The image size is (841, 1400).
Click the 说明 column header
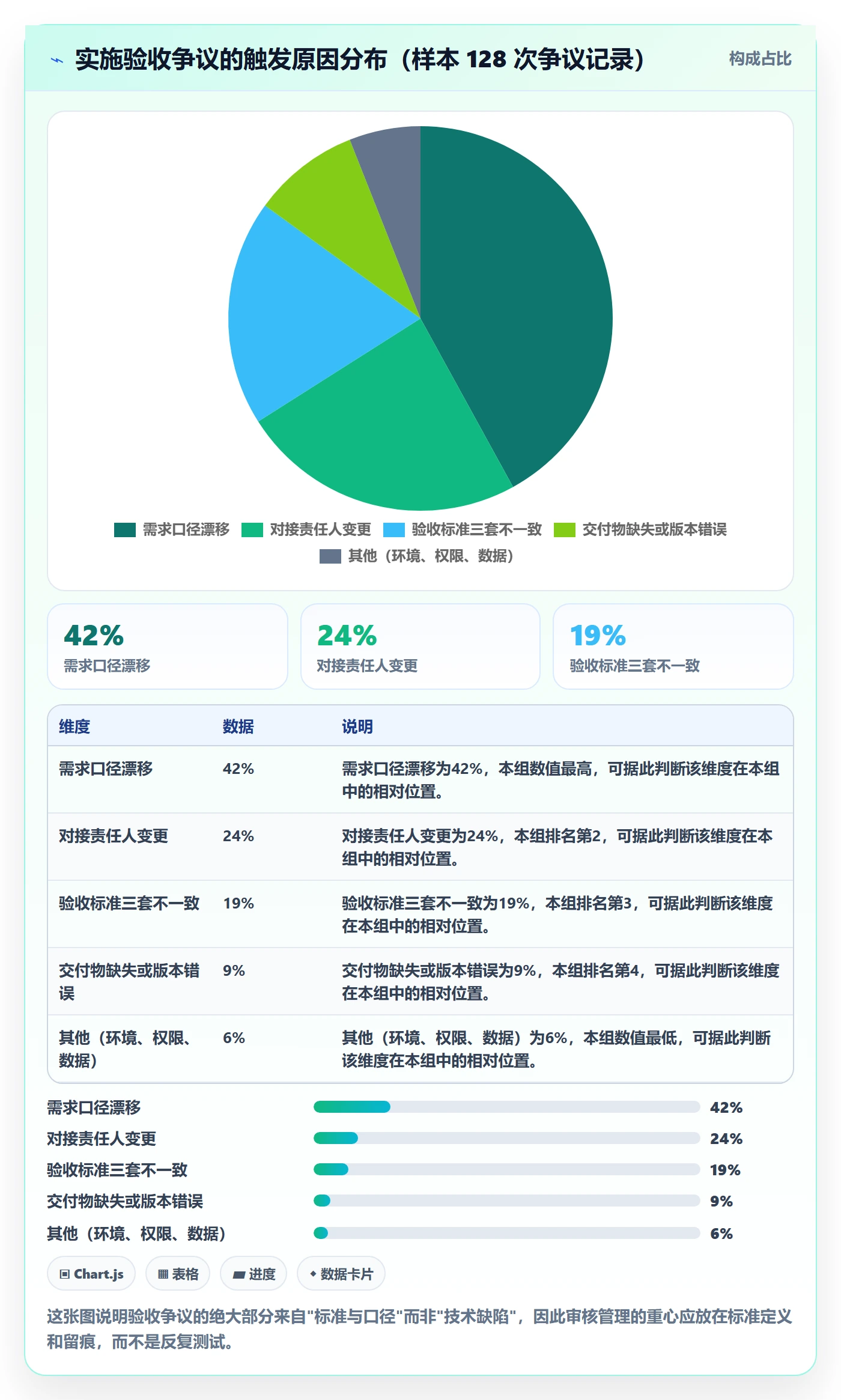pyautogui.click(x=357, y=726)
